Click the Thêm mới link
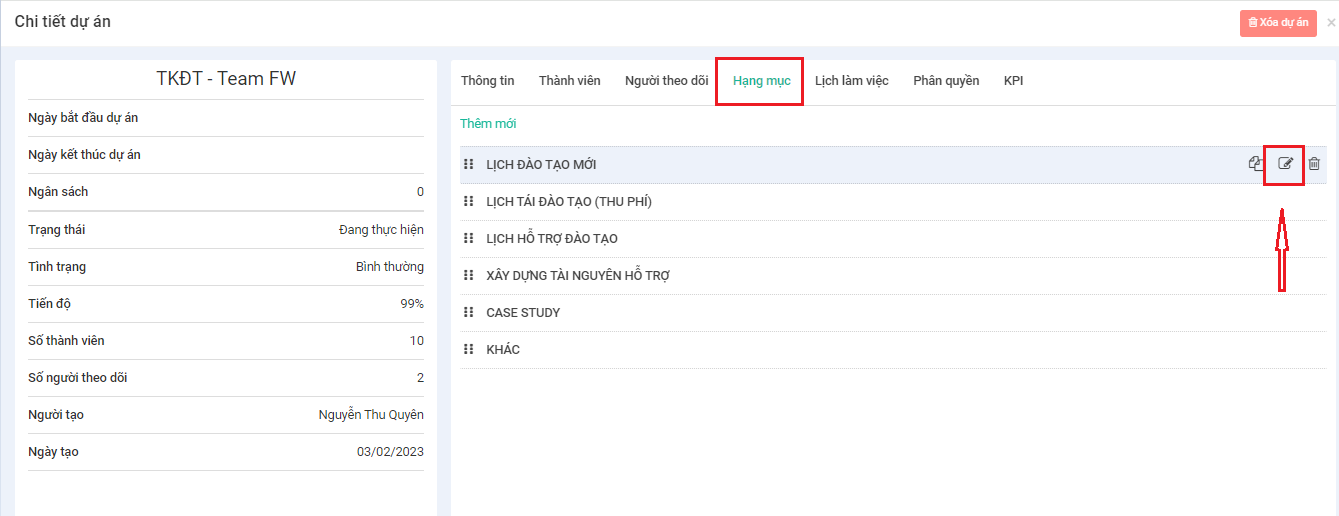This screenshot has height=516, width=1339. tap(488, 124)
